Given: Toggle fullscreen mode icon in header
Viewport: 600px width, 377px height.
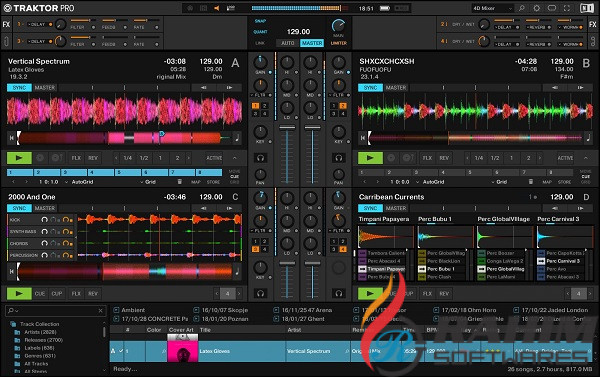Looking at the screenshot, I should click(567, 8).
